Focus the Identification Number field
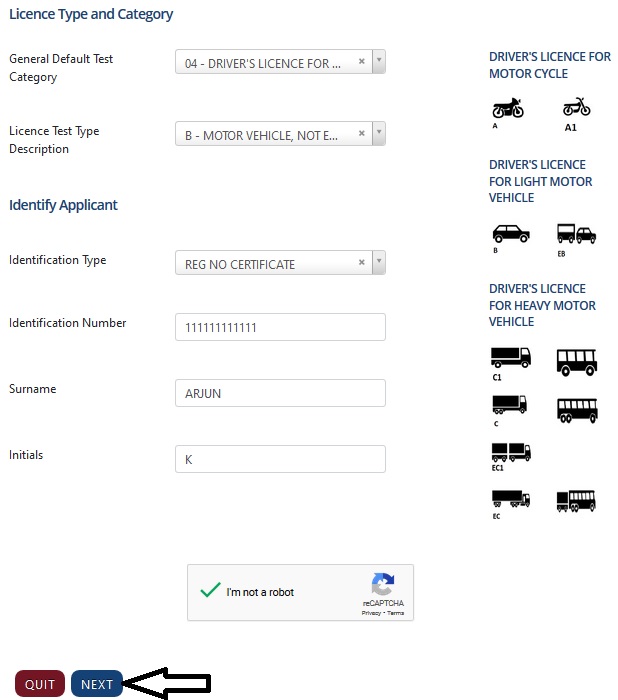Screen dimensions: 618x700 (x=280, y=327)
